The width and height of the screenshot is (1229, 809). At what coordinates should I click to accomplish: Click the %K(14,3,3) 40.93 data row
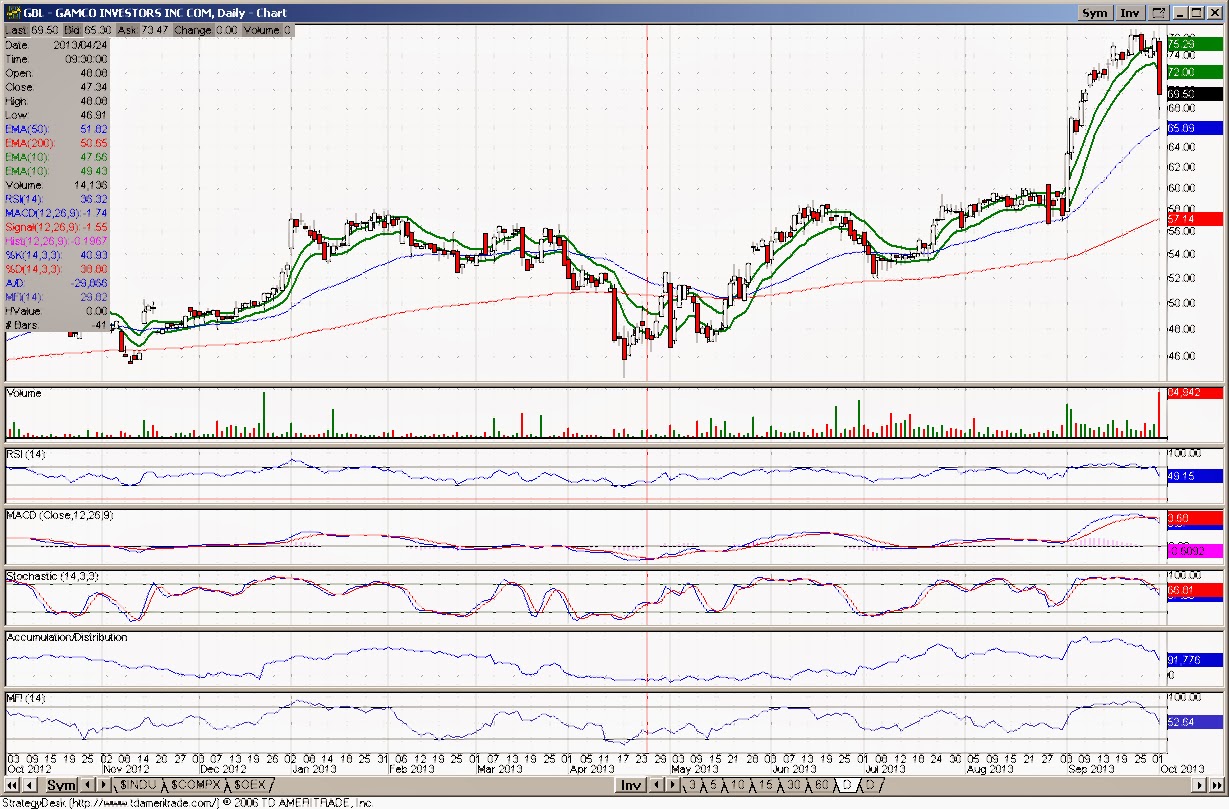click(x=57, y=255)
